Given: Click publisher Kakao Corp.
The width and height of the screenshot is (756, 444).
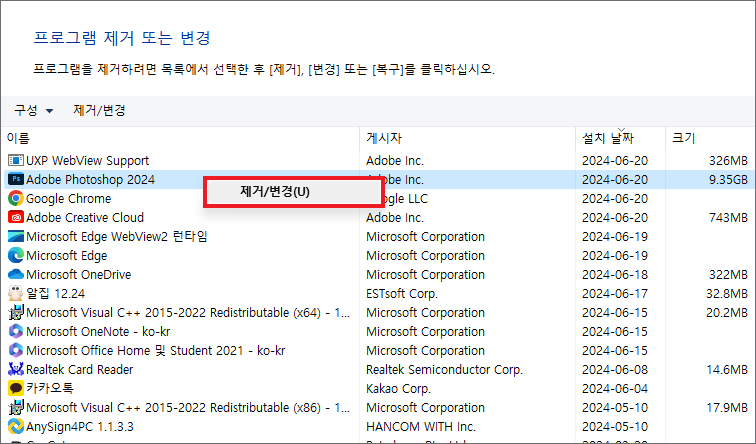Looking at the screenshot, I should (398, 389).
